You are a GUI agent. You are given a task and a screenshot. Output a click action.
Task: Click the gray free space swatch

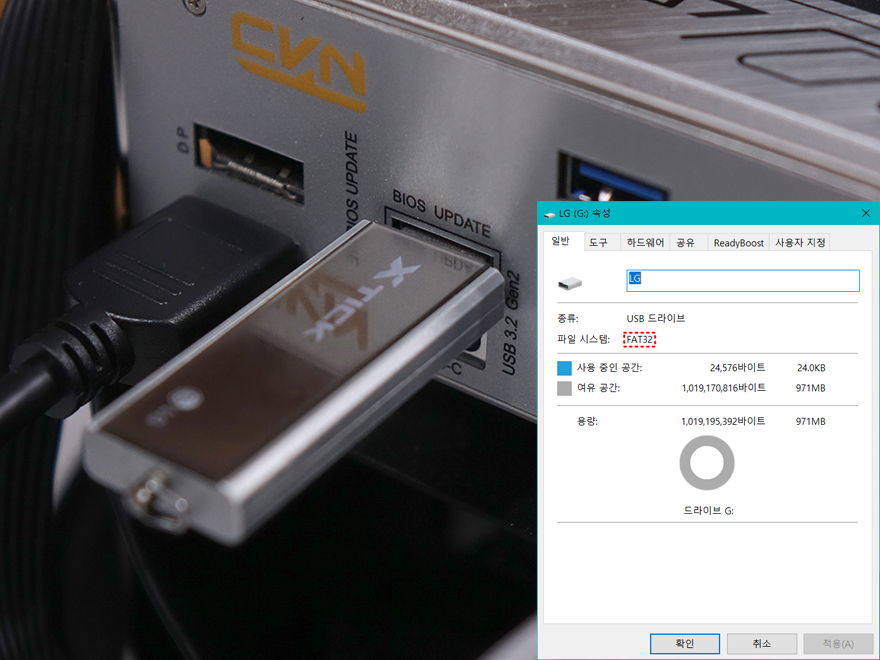pos(564,388)
